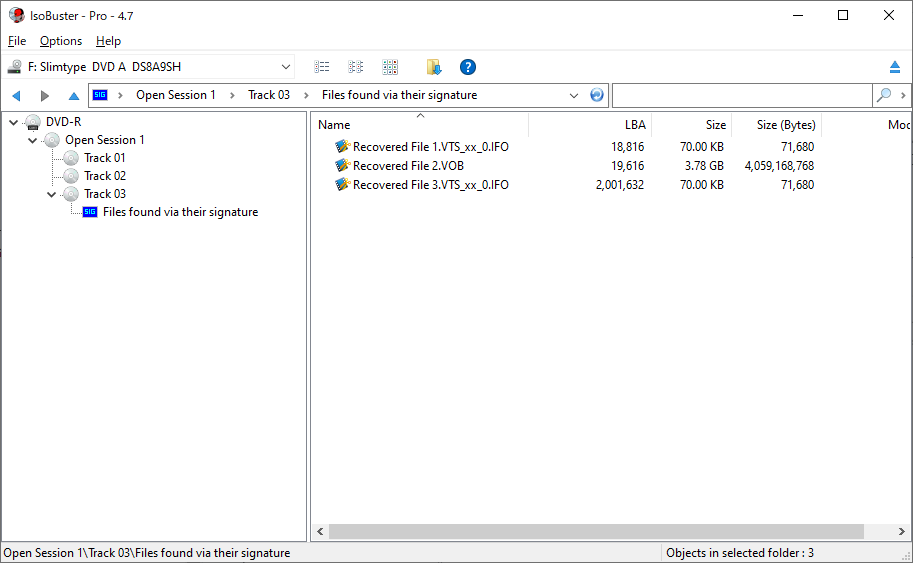Start the search with the magnifier icon

pos(883,95)
